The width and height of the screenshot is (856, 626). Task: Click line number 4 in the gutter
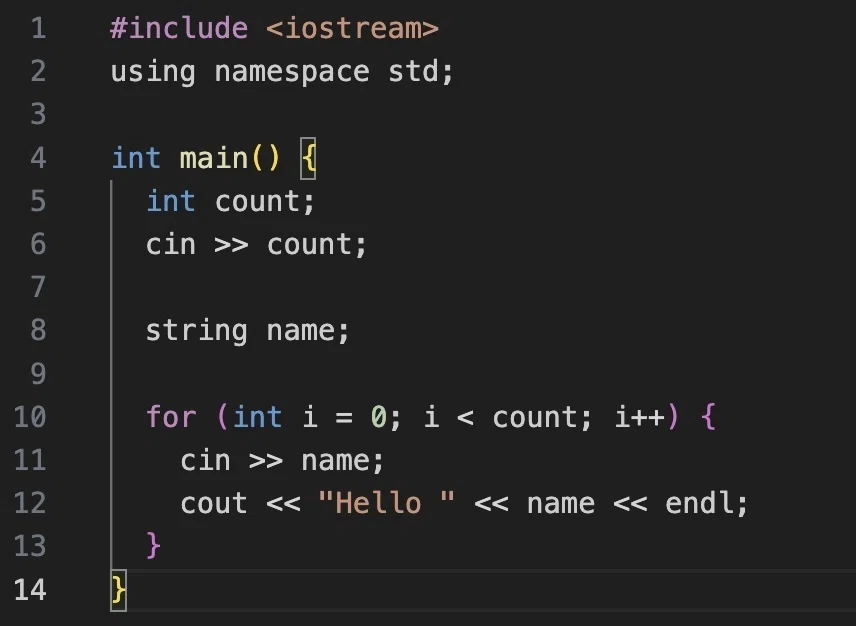click(38, 158)
